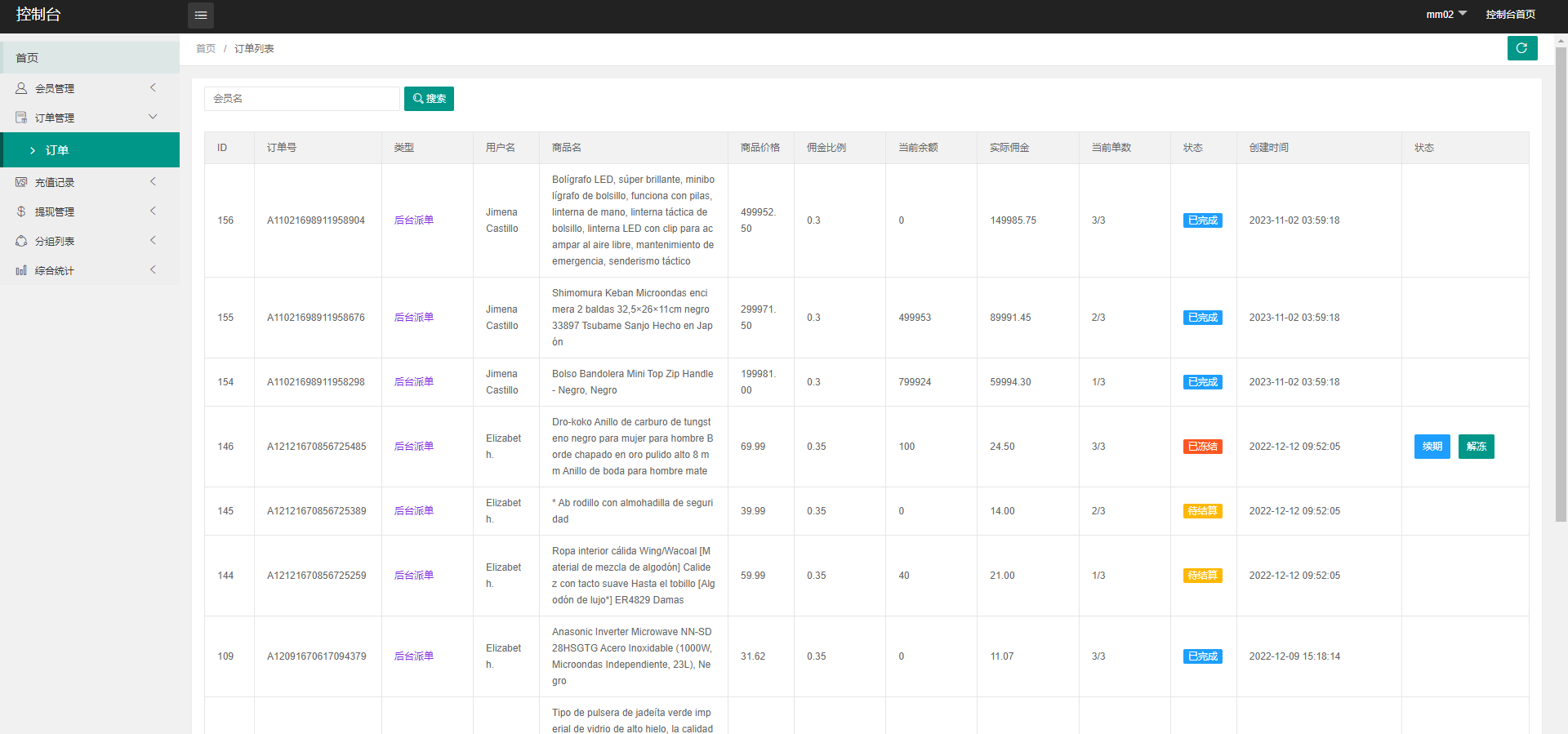Expand the 提现管理 chevron
The width and height of the screenshot is (1568, 734).
[153, 211]
